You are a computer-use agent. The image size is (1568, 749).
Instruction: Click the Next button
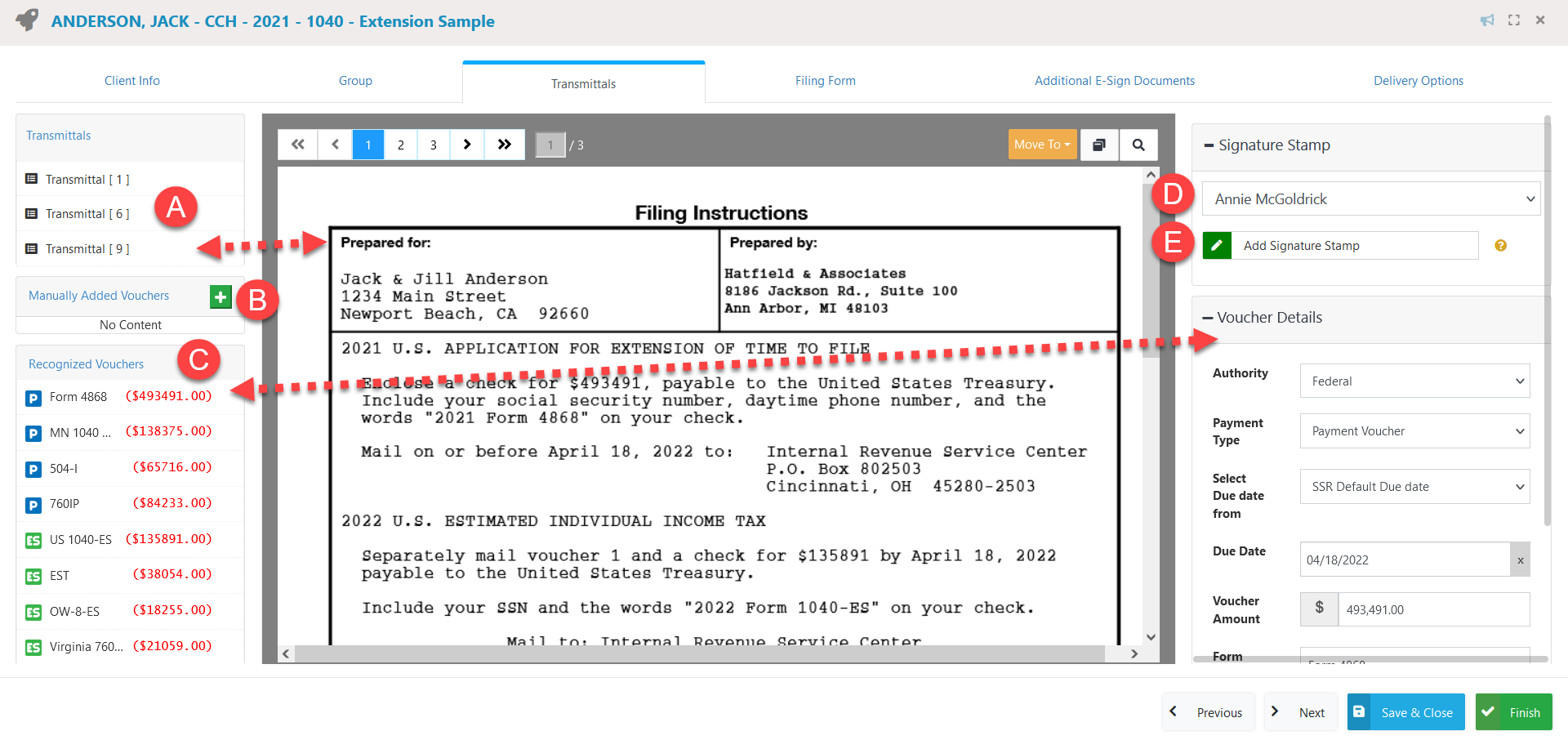click(x=1300, y=712)
